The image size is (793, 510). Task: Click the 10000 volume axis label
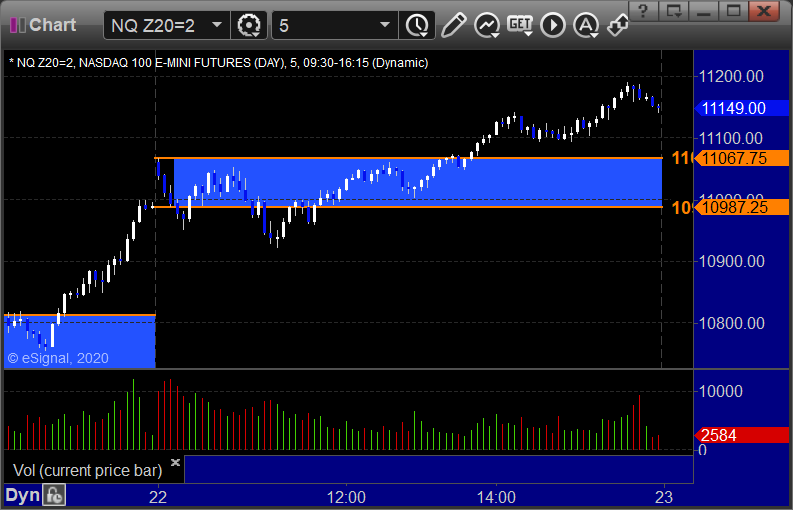click(720, 391)
